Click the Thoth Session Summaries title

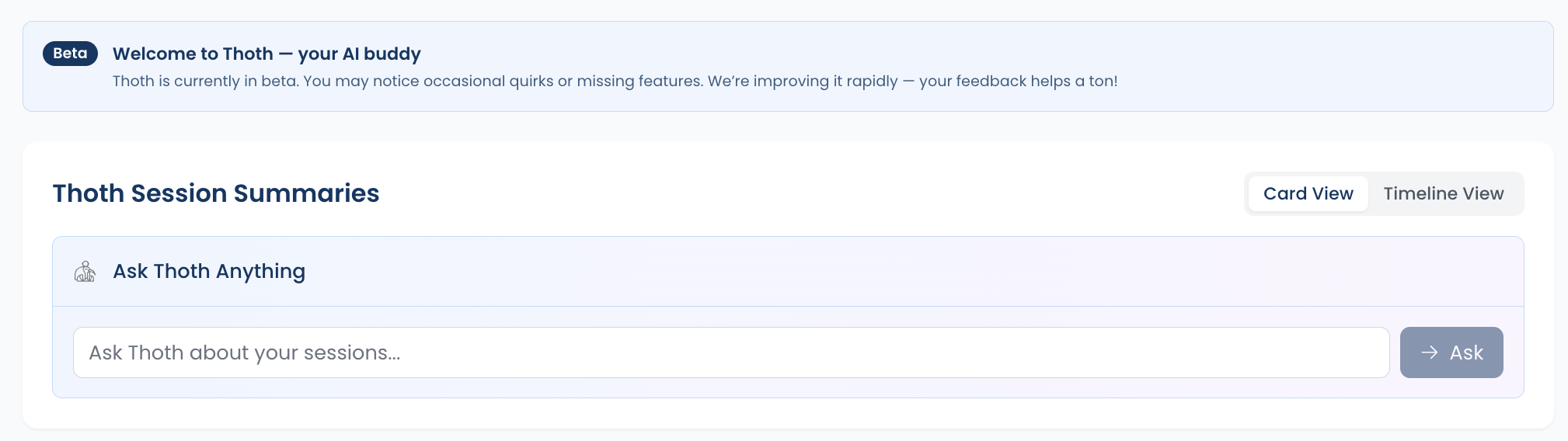[215, 193]
